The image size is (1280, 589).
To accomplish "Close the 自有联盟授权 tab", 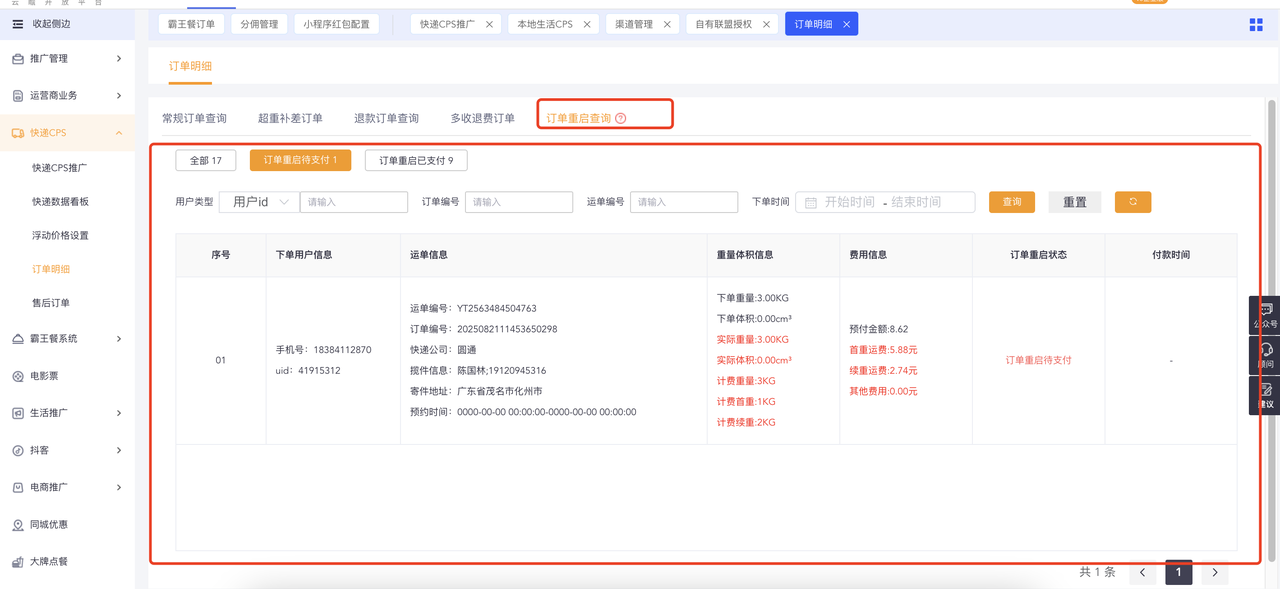I will pyautogui.click(x=766, y=25).
